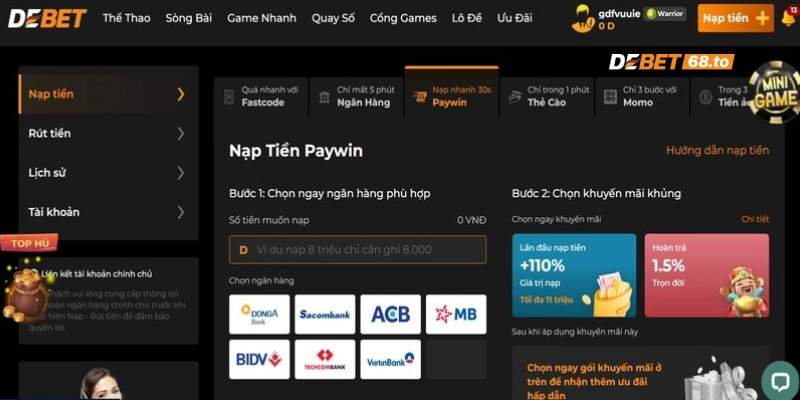Click the Thẻ Cào card icon

pyautogui.click(x=515, y=97)
